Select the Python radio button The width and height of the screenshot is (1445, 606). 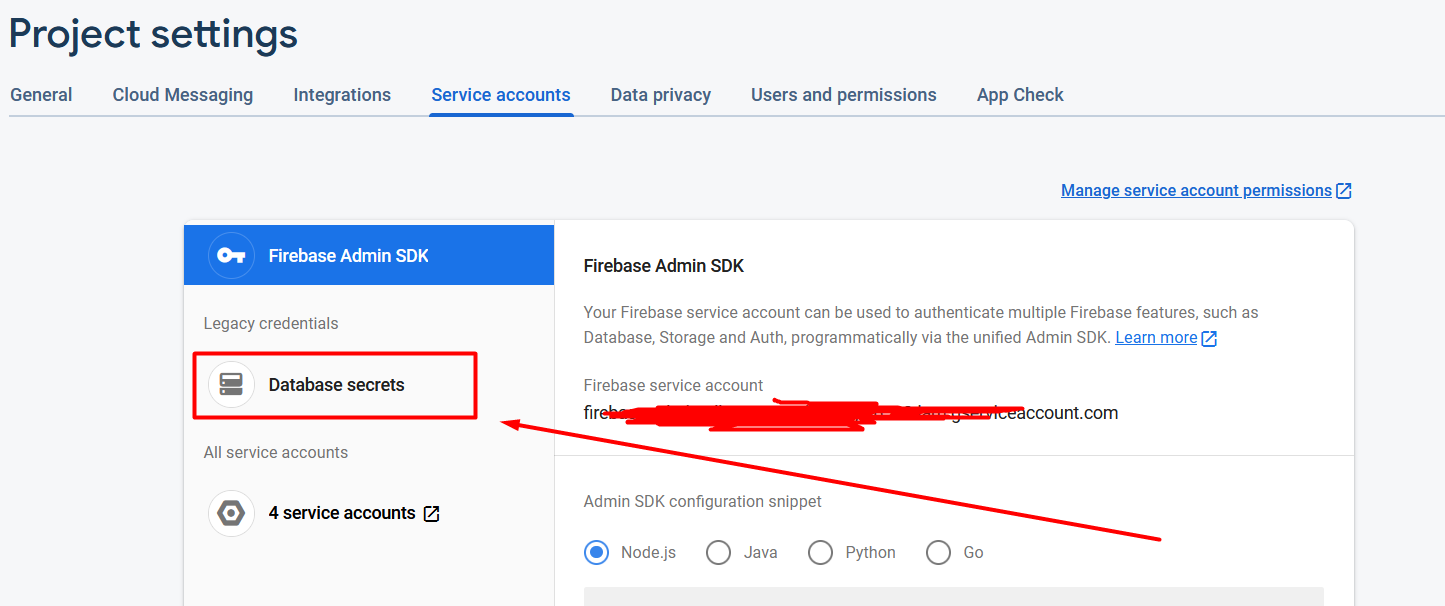coord(820,552)
